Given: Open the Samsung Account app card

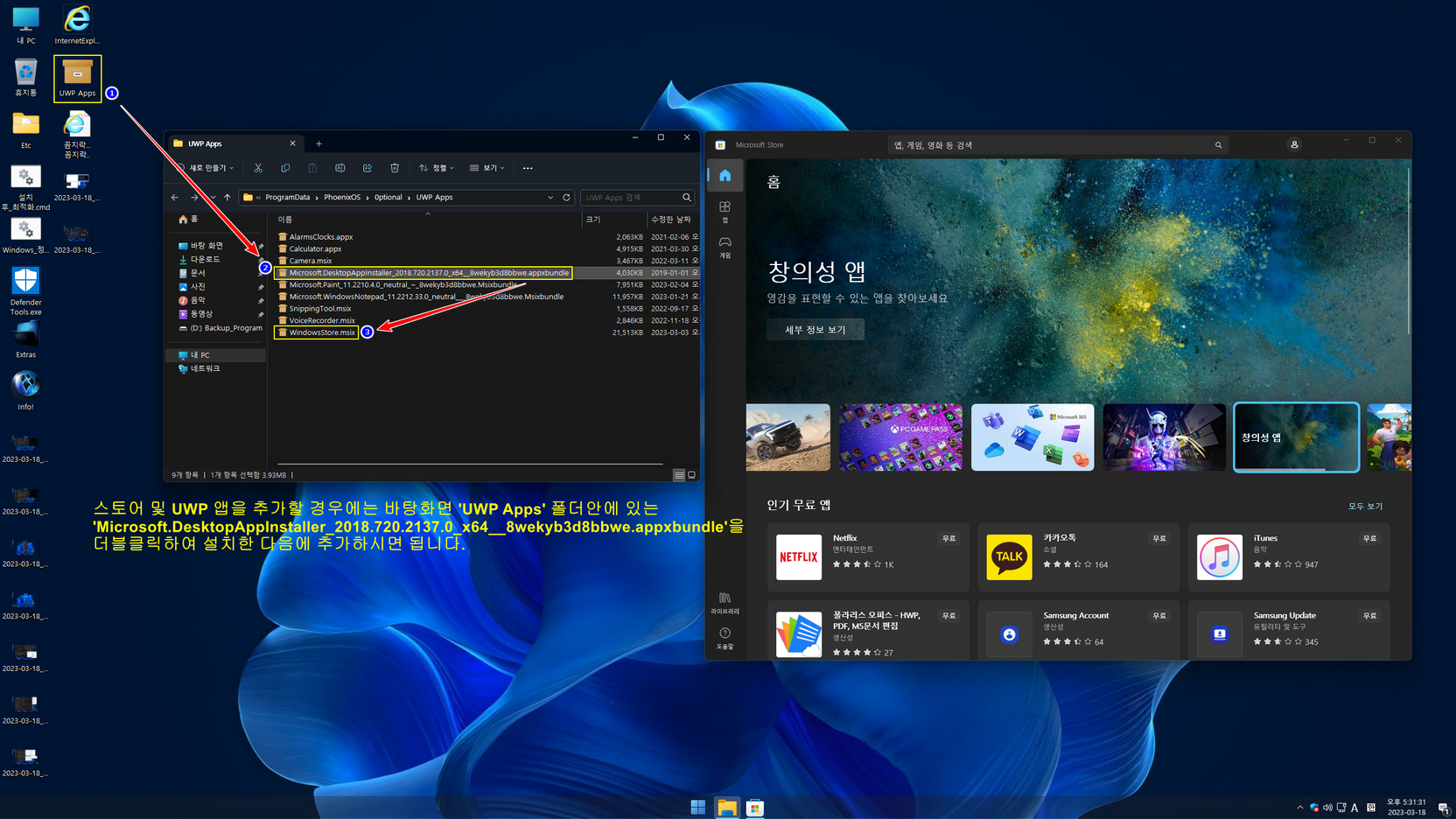Looking at the screenshot, I should [x=1078, y=630].
